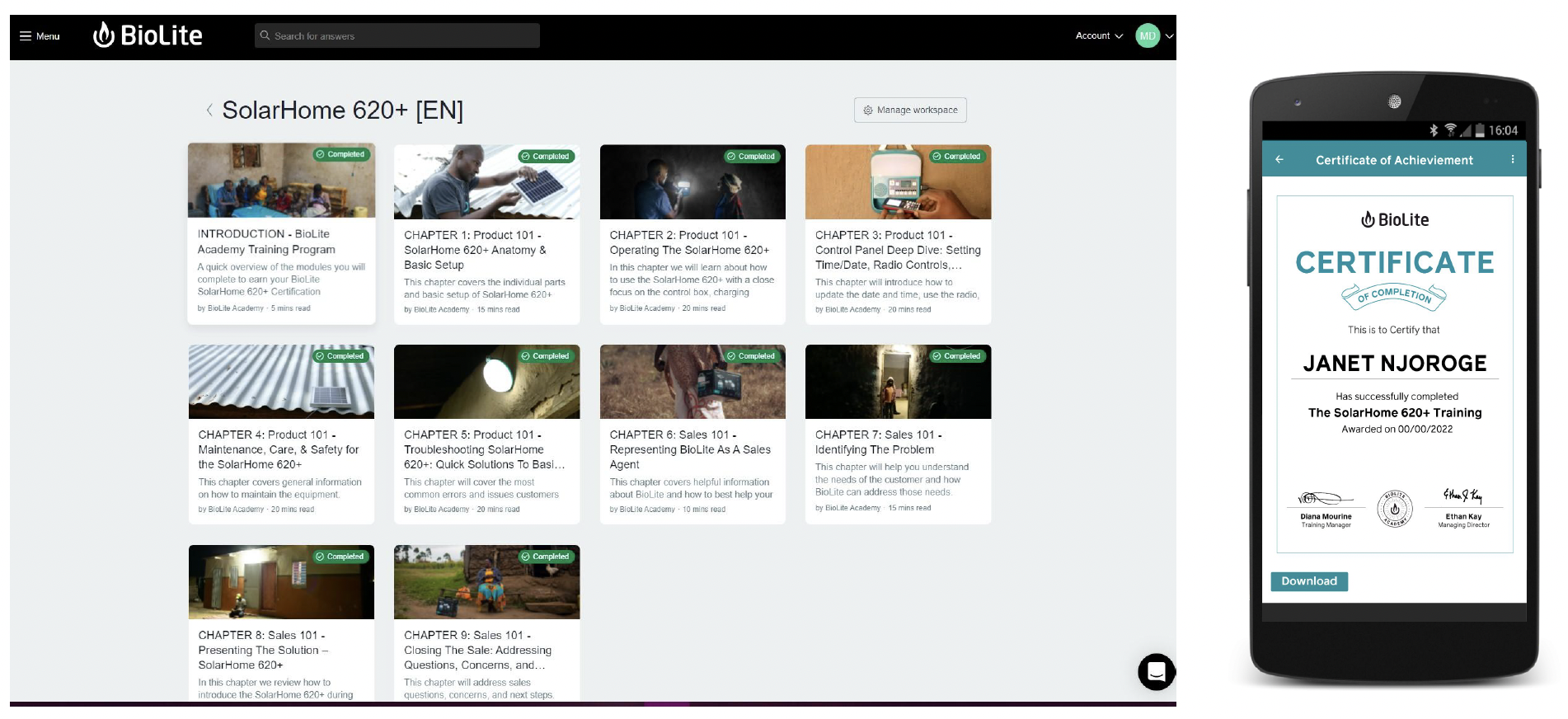Open CHAPTER 7 Identifying The Problem
1568x719 pixels.
coord(878,442)
